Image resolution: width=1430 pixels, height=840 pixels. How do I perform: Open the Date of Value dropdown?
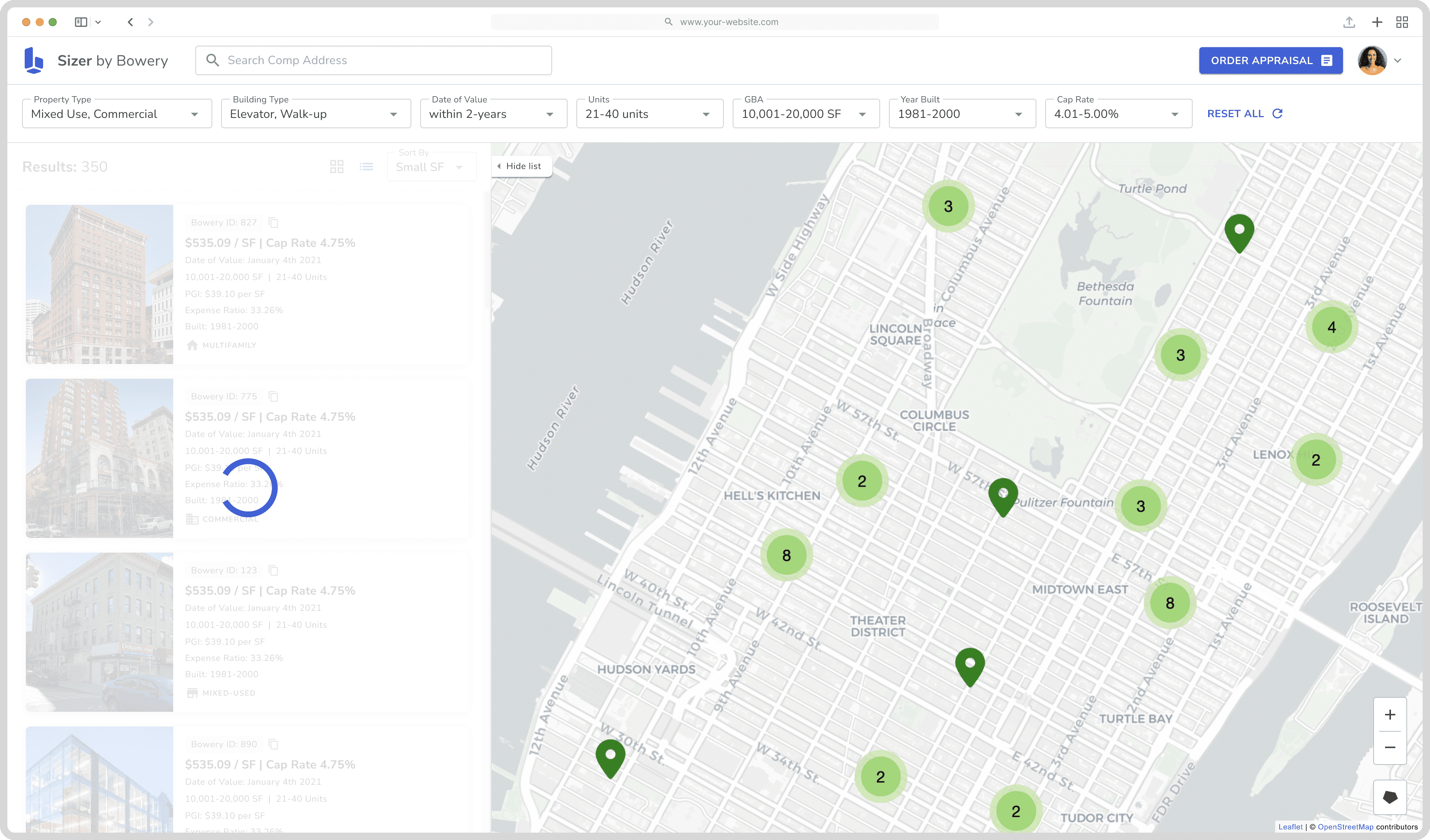[x=494, y=113]
